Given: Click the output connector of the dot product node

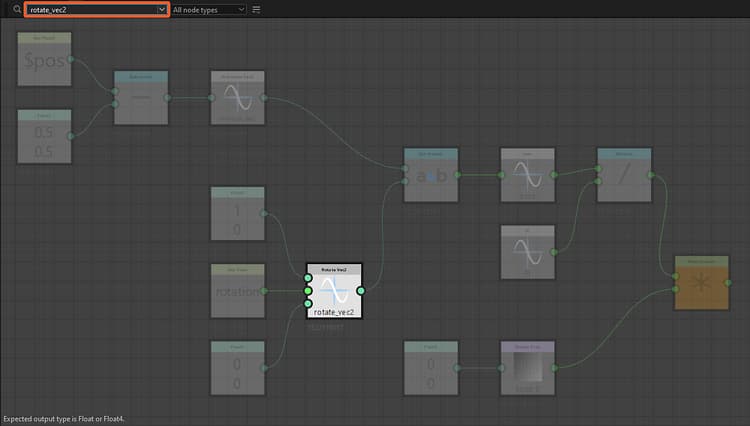Looking at the screenshot, I should click(457, 175).
